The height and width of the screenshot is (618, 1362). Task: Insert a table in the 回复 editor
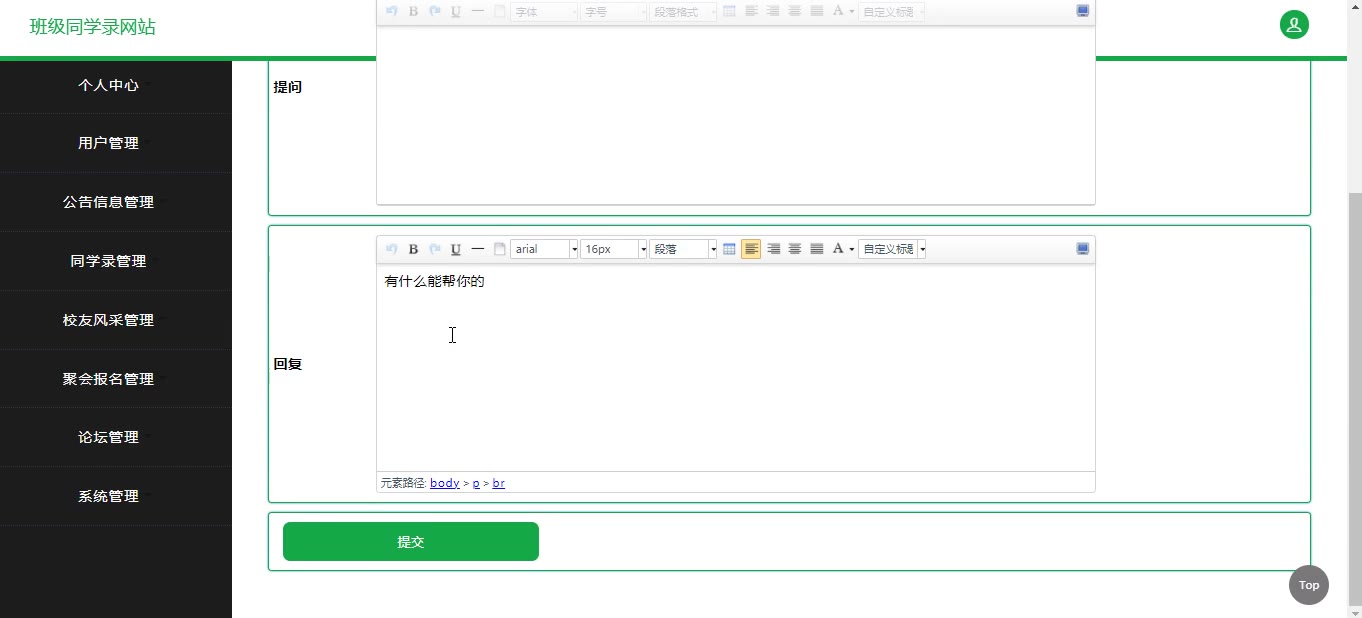click(729, 249)
